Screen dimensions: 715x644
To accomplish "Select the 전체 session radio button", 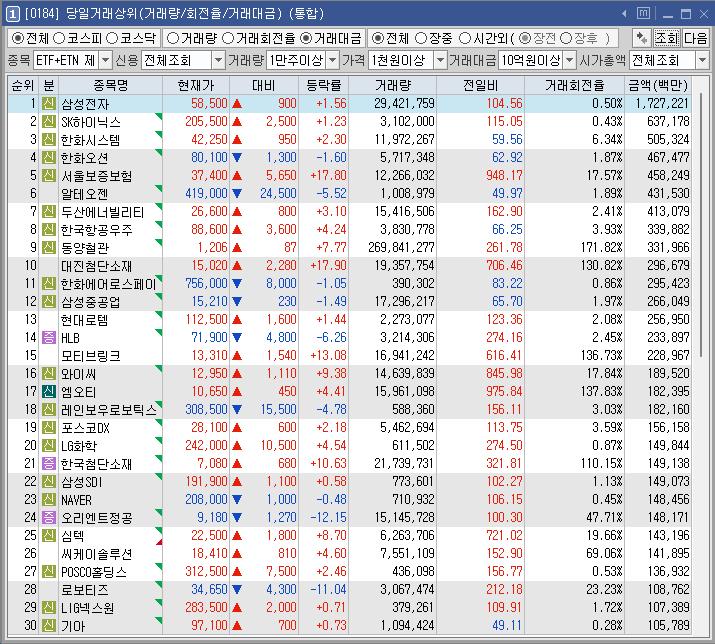I will pos(378,38).
